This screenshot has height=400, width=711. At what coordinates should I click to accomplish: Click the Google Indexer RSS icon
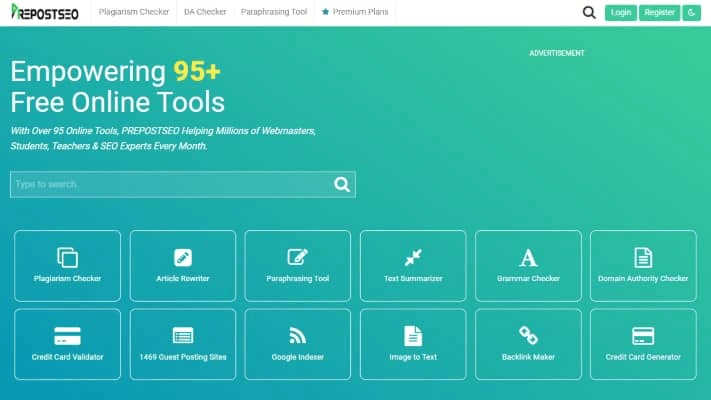point(297,336)
